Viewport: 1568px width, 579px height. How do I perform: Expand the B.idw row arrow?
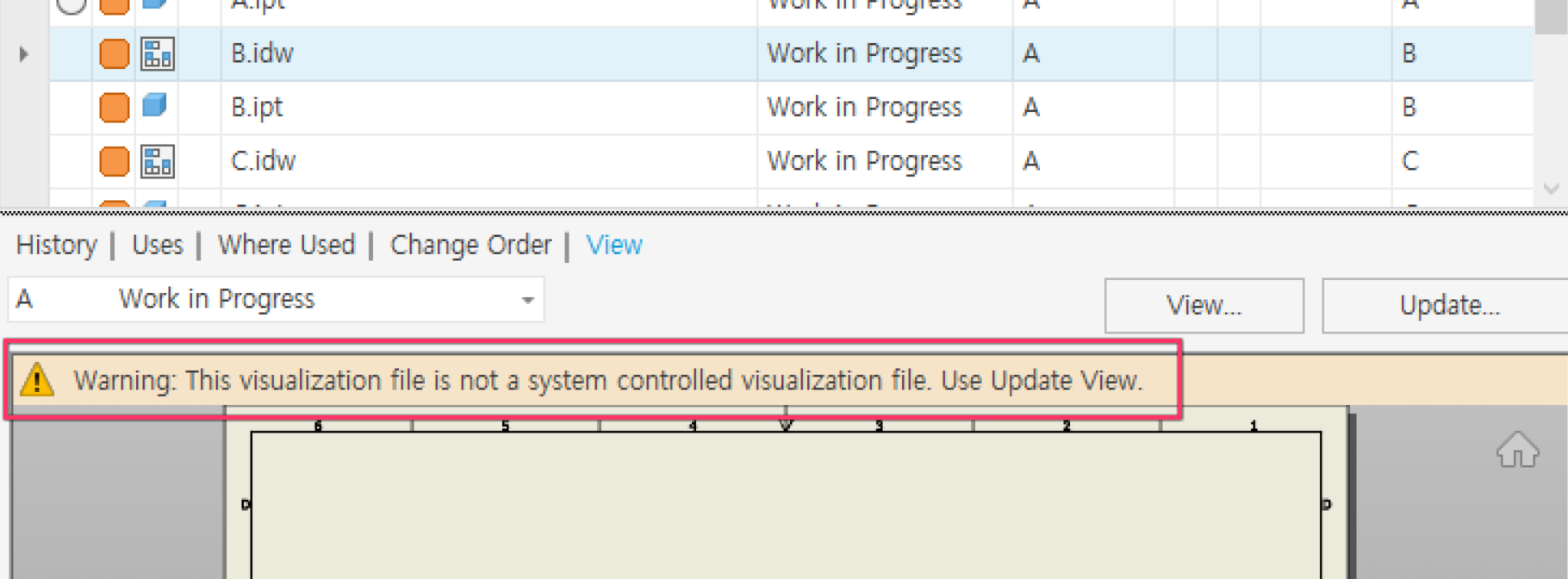23,54
